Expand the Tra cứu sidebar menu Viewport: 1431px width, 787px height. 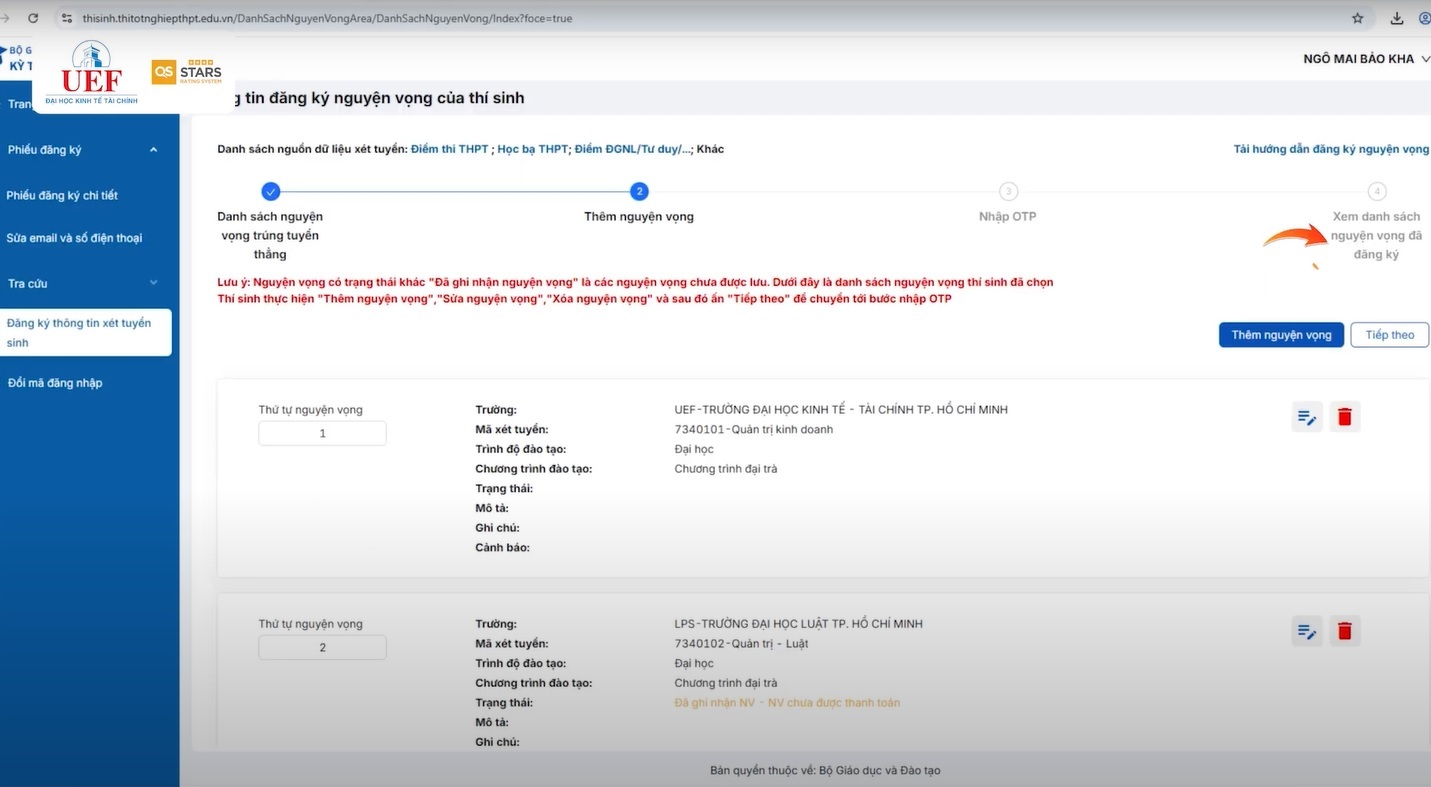coord(153,283)
